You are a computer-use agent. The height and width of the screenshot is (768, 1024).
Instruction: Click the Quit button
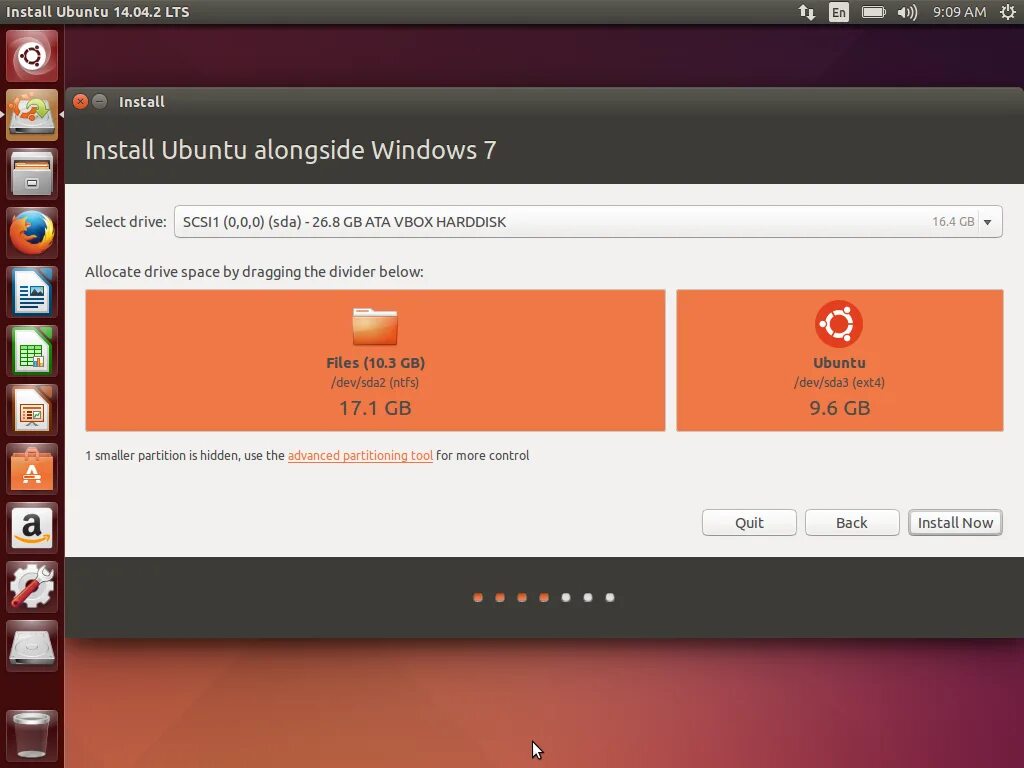coord(749,522)
